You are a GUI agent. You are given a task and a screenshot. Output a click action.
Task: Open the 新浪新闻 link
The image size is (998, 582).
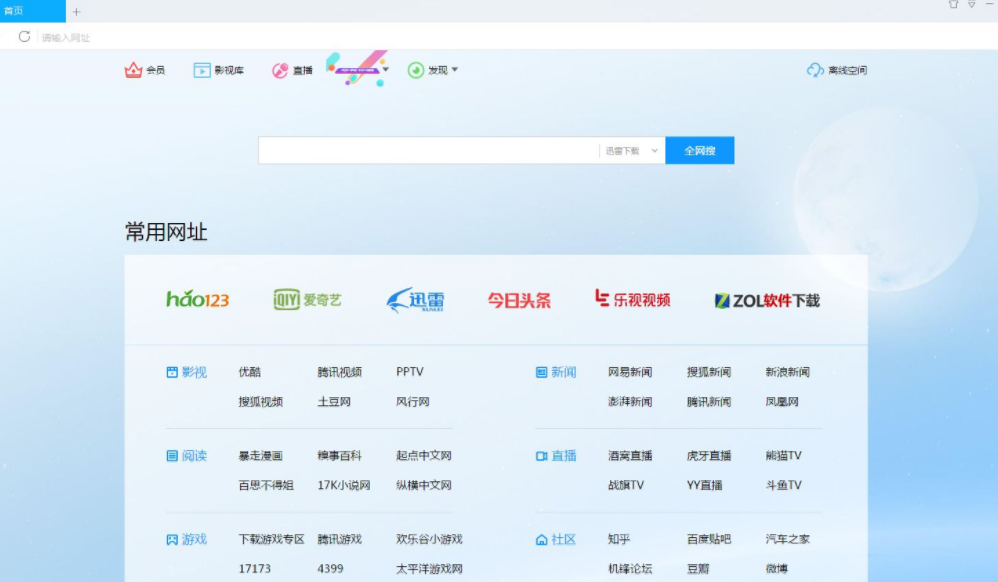787,372
